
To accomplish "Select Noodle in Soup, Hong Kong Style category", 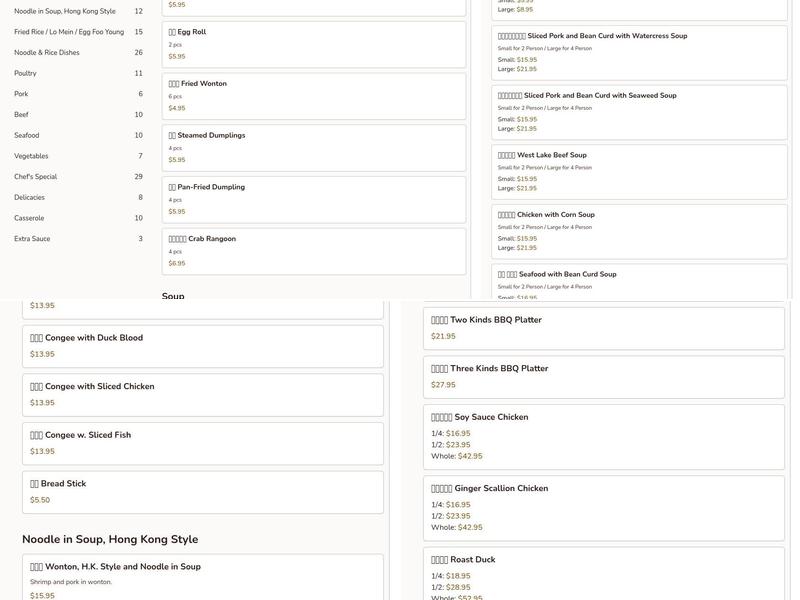I will tap(65, 11).
